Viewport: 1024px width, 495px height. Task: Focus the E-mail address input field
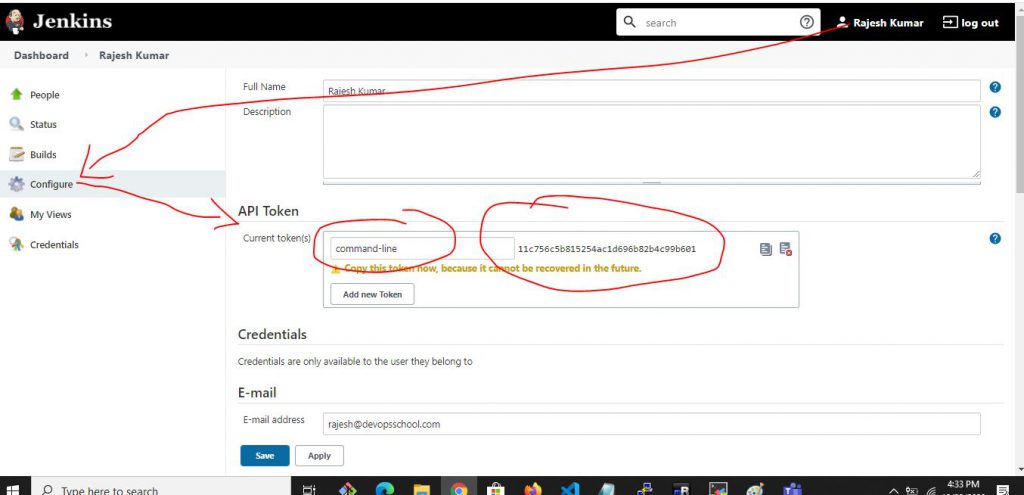[650, 424]
